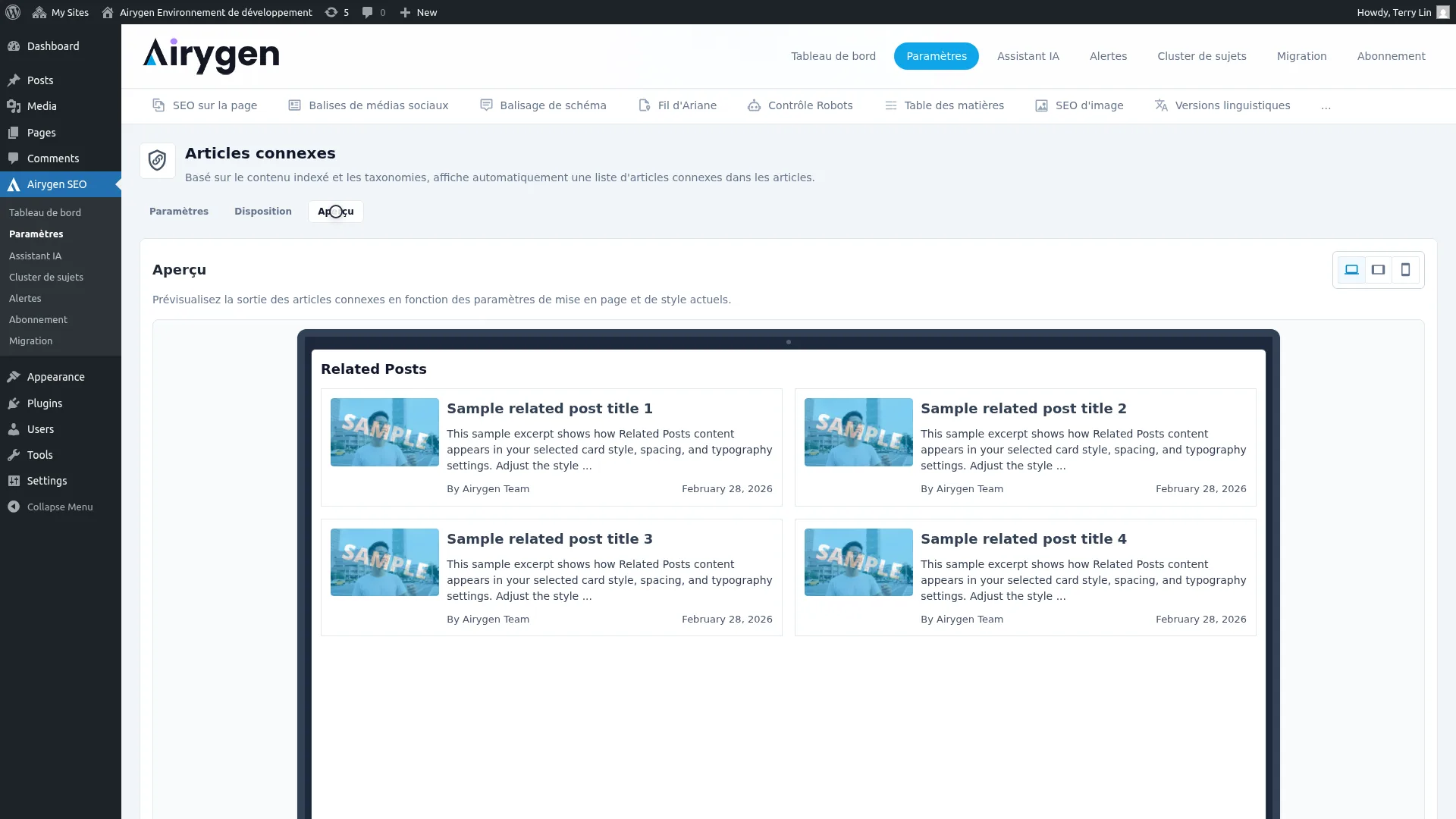
Task: Open Alertes in top navigation
Action: pyautogui.click(x=1108, y=56)
